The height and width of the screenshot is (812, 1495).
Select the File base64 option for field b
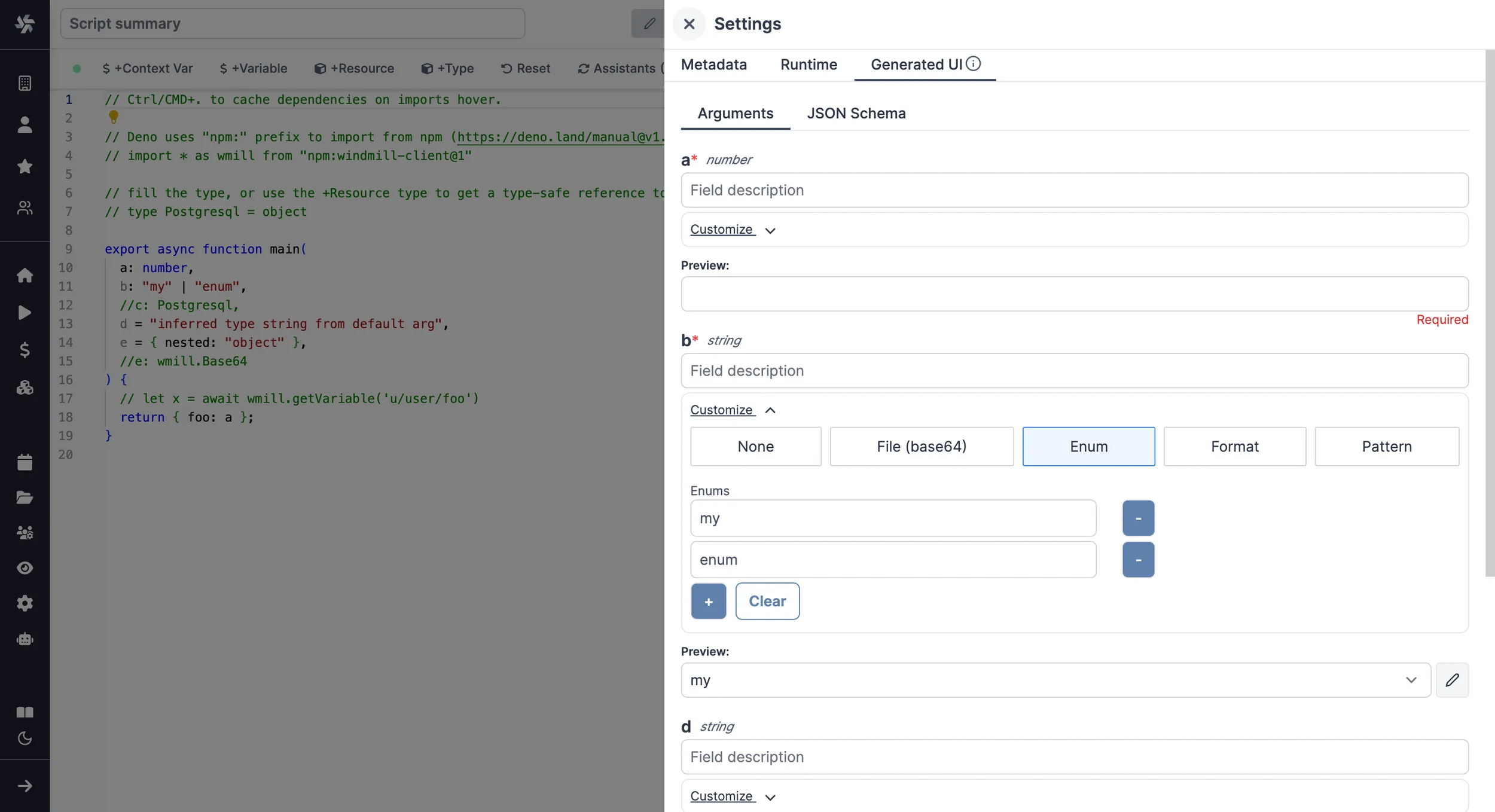(921, 446)
